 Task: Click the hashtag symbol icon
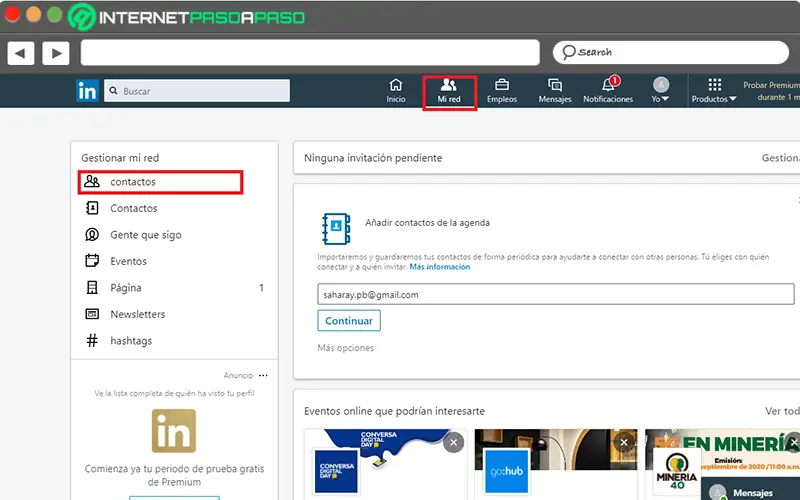(92, 340)
